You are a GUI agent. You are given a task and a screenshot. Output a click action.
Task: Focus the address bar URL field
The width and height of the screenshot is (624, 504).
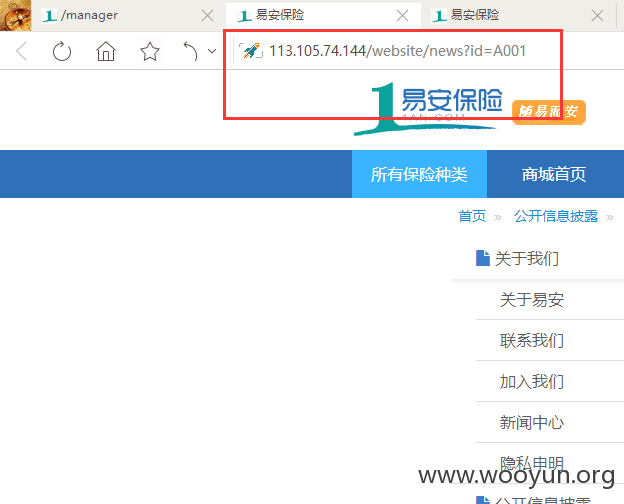[398, 51]
